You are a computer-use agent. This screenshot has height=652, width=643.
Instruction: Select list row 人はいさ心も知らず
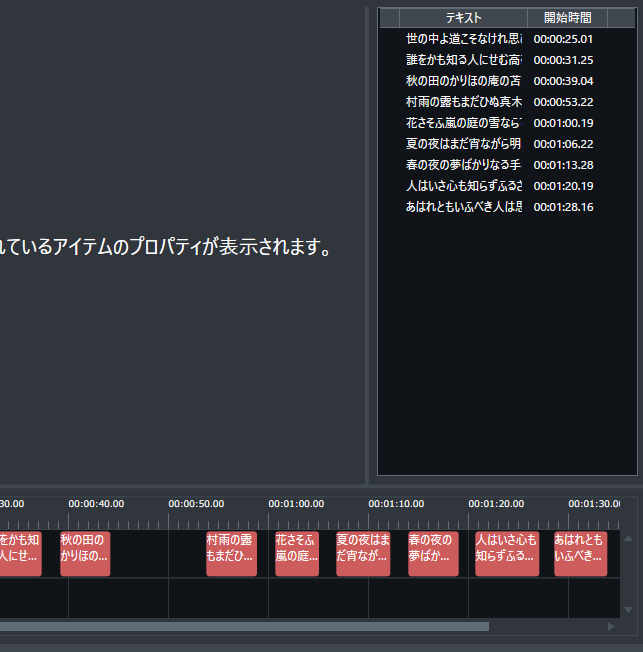507,186
